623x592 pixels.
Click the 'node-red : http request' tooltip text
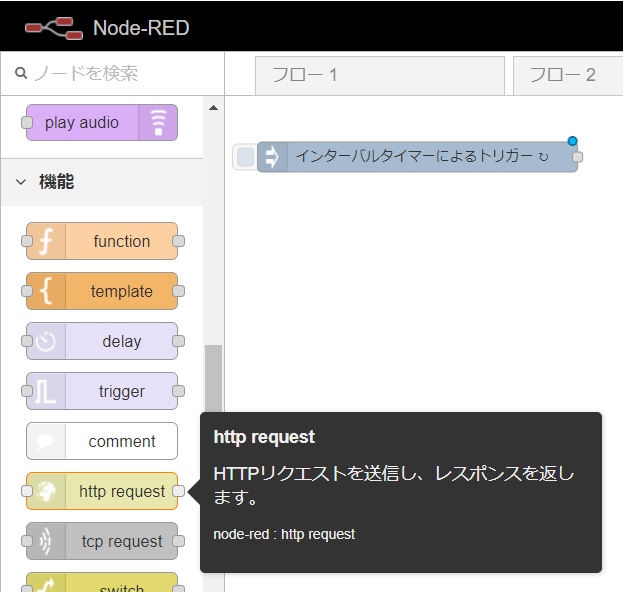[x=284, y=534]
